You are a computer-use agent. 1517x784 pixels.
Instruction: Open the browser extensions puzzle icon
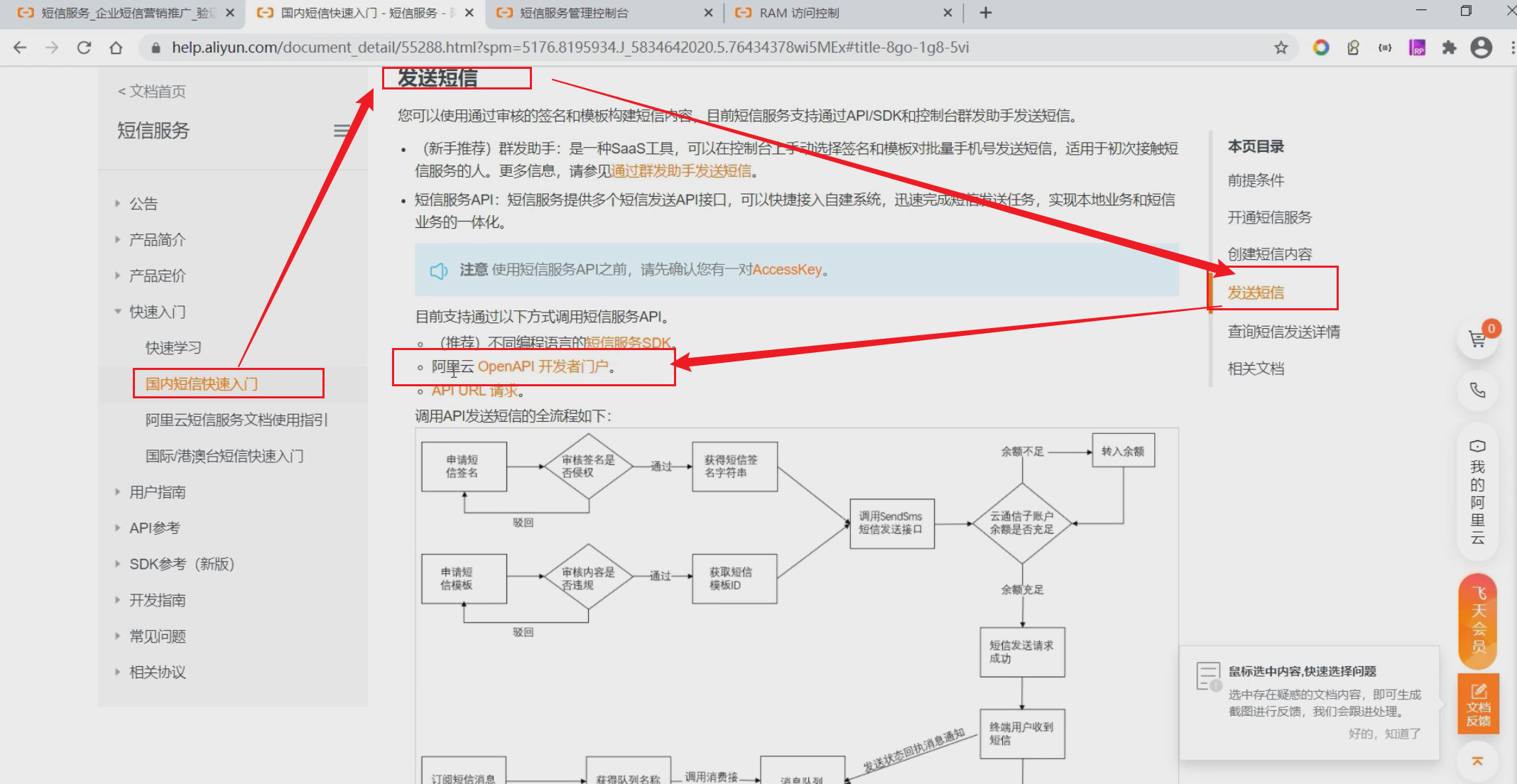[x=1449, y=48]
